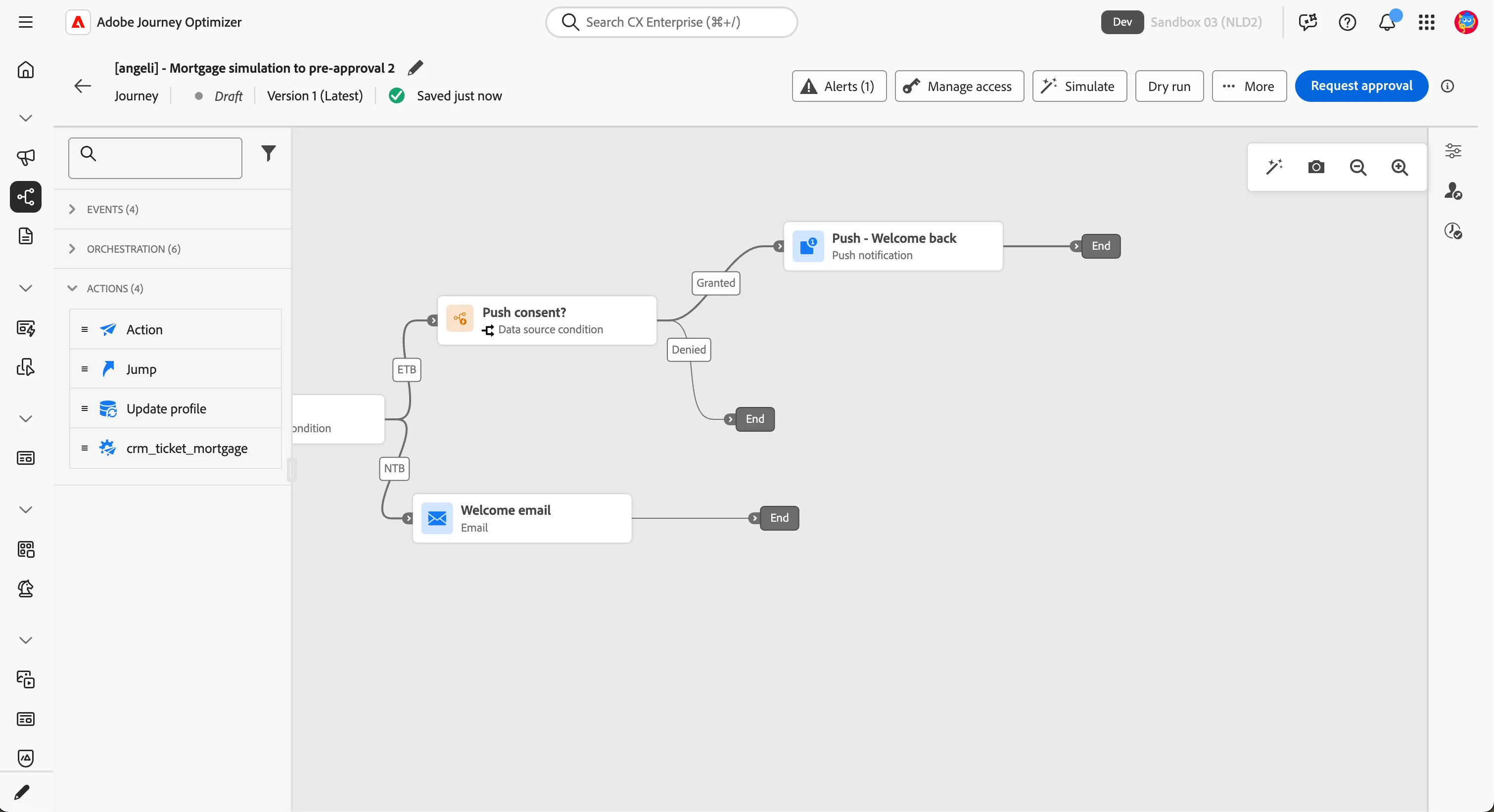Screen dimensions: 1494x812
Task: Select crm_ticket_mortgage custom action
Action: 176,448
